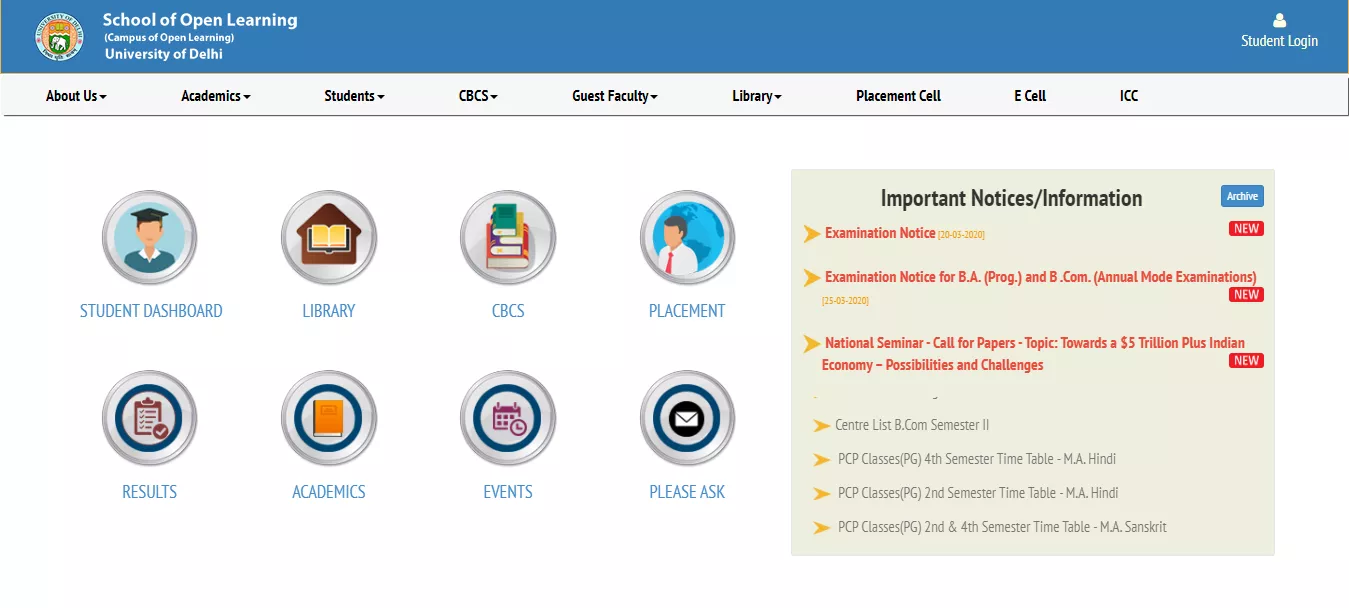Open the Examination Notice dated 20-03-2020
Screen dimensions: 1349x608
(x=880, y=233)
